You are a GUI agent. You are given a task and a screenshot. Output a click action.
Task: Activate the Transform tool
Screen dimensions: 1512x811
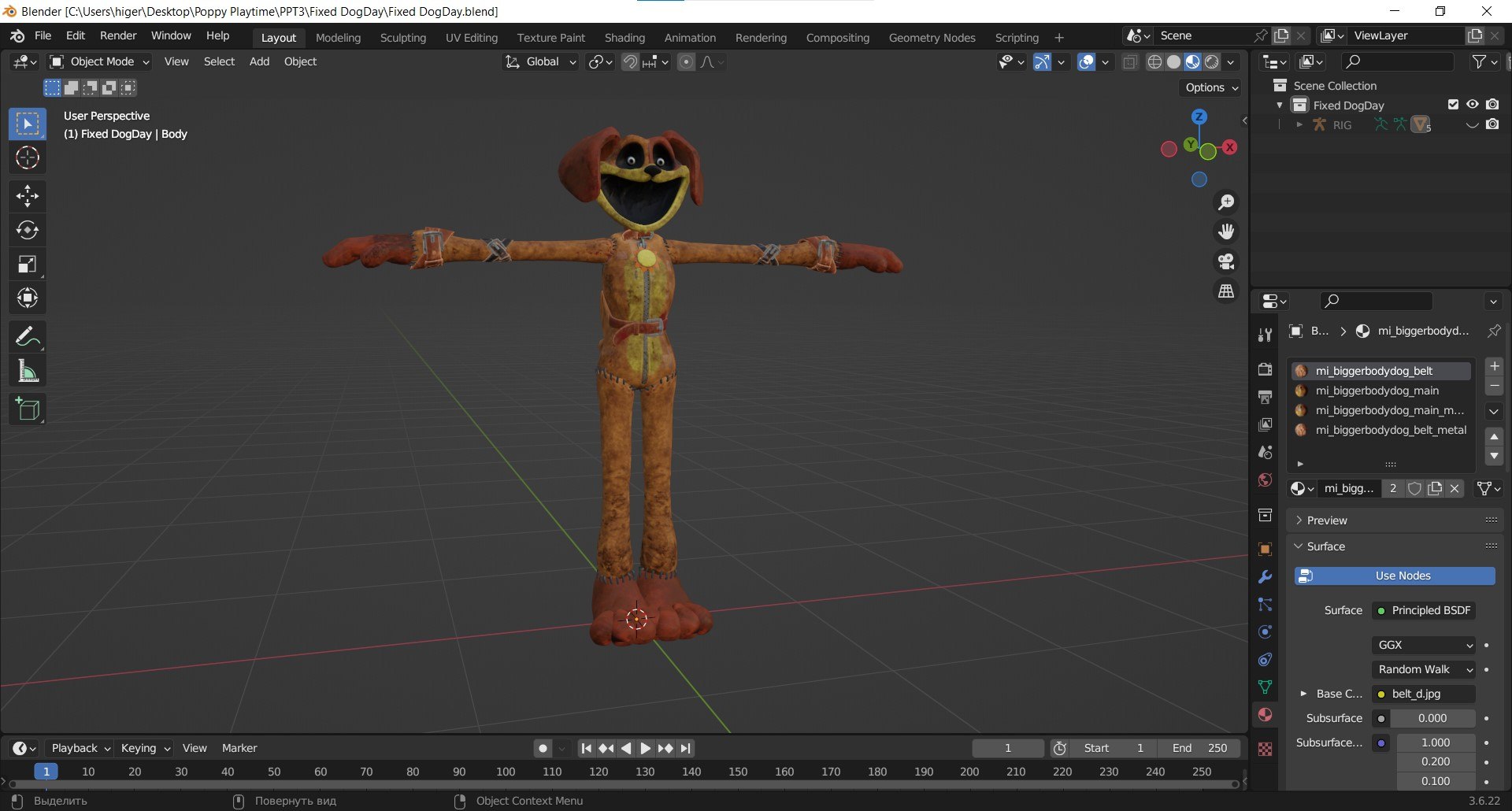pos(28,298)
